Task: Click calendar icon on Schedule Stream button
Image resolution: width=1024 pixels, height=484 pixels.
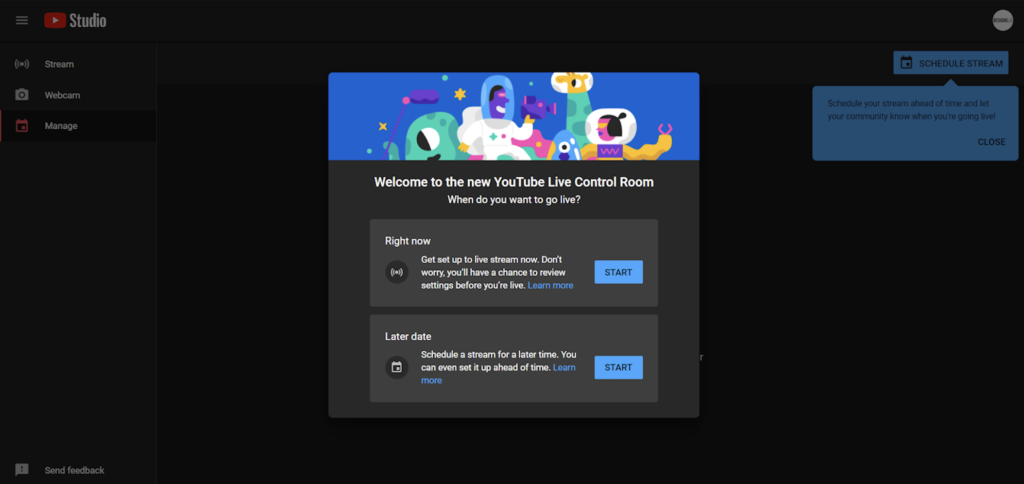Action: [x=906, y=63]
